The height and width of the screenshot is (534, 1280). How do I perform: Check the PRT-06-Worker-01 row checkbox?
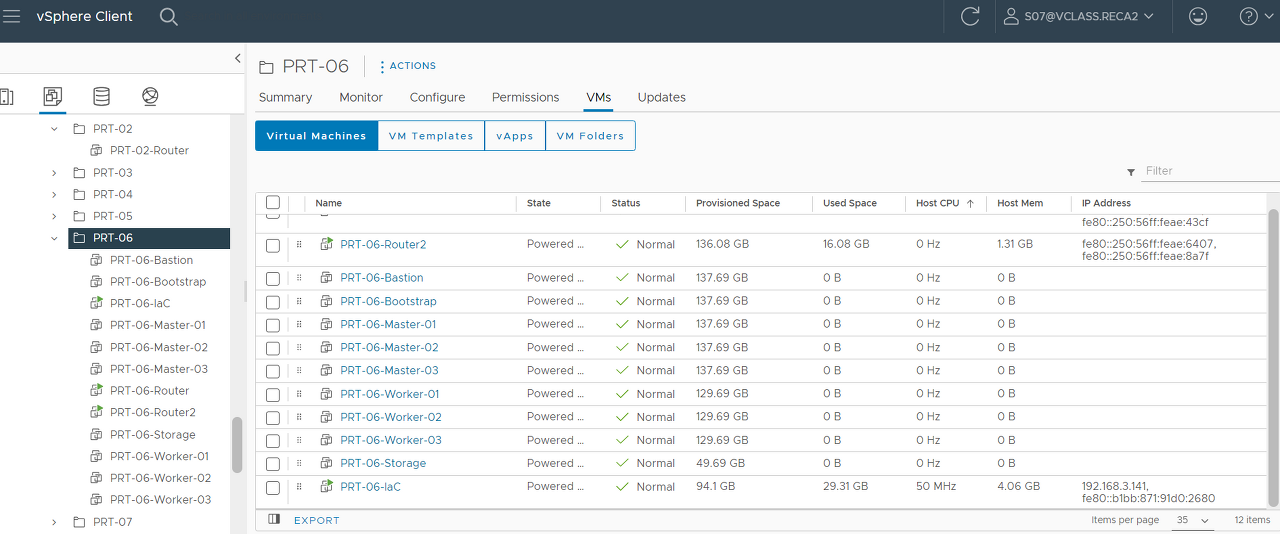[x=273, y=394]
